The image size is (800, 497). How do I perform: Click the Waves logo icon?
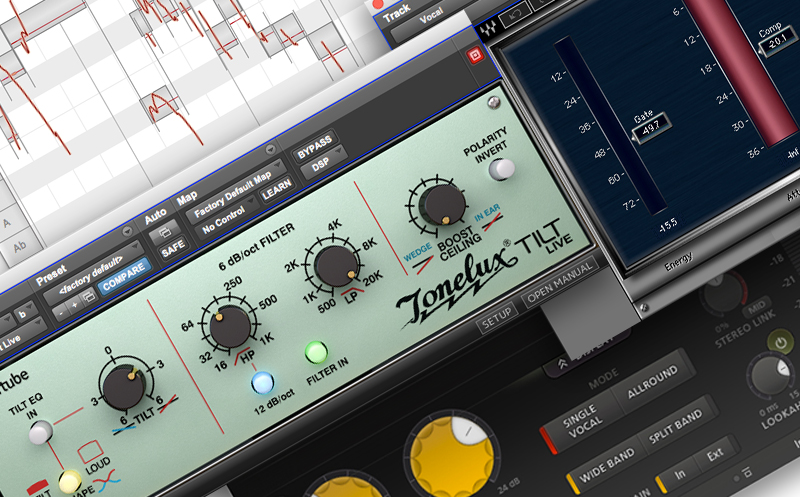click(x=487, y=29)
